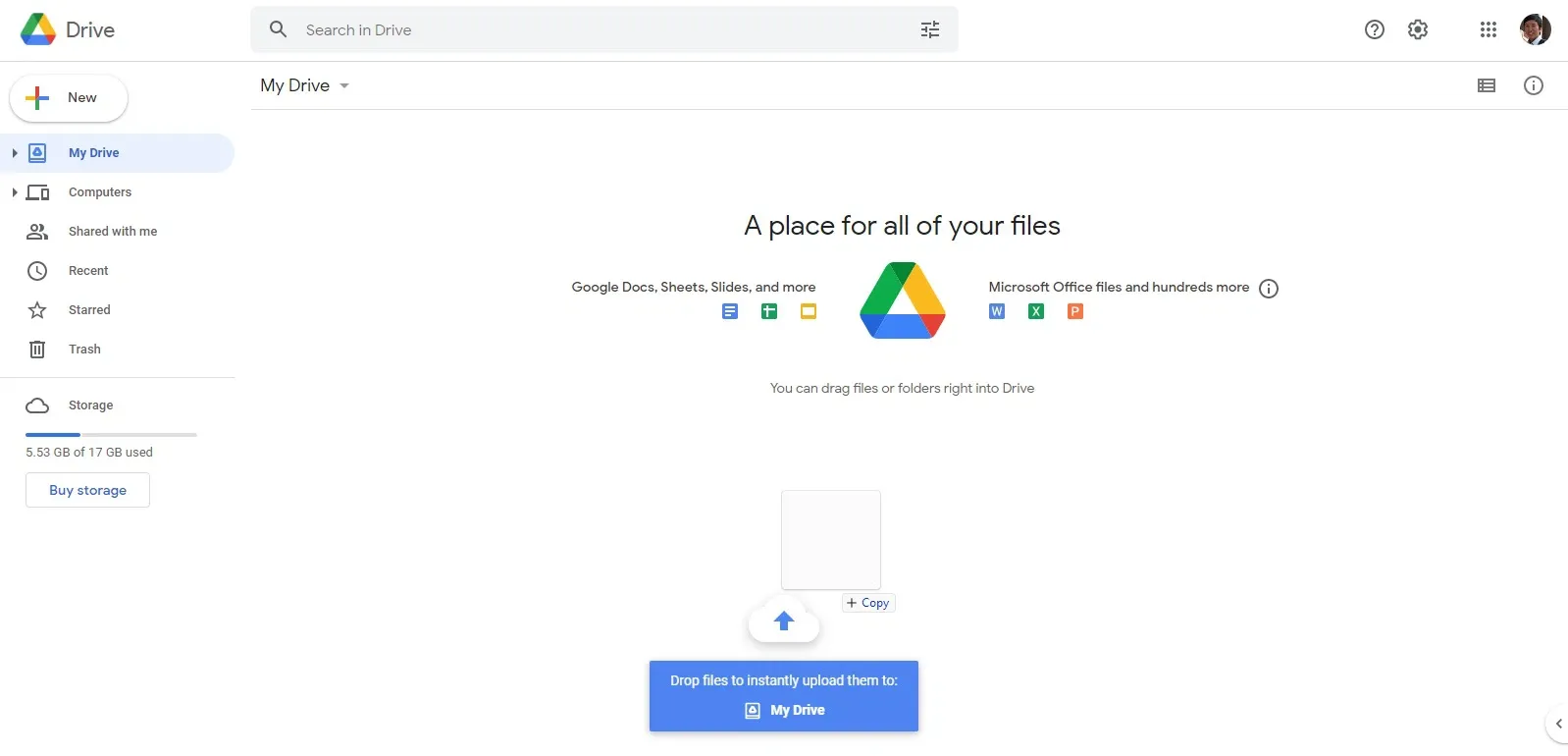Click "You can drag files or folders" text
This screenshot has width=1568, height=756.
903,389
